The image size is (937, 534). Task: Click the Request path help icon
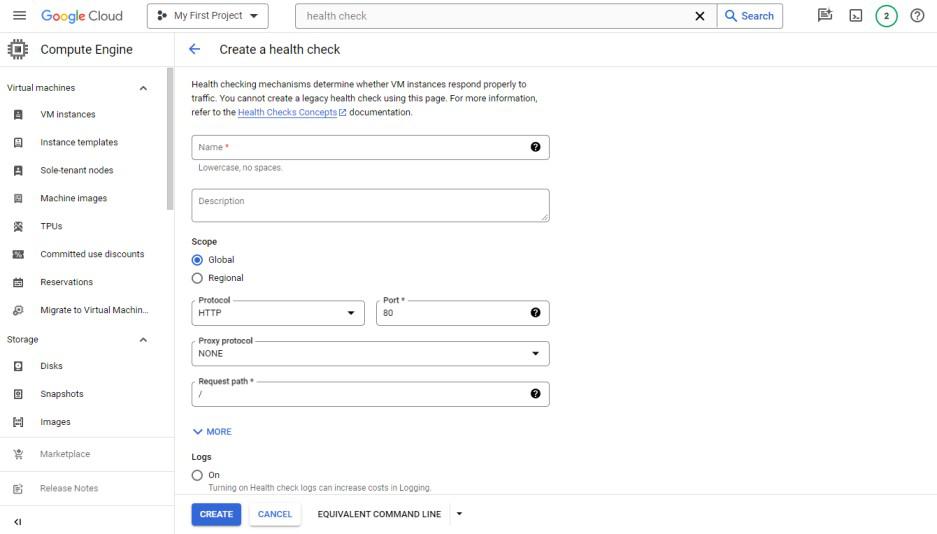coord(535,394)
